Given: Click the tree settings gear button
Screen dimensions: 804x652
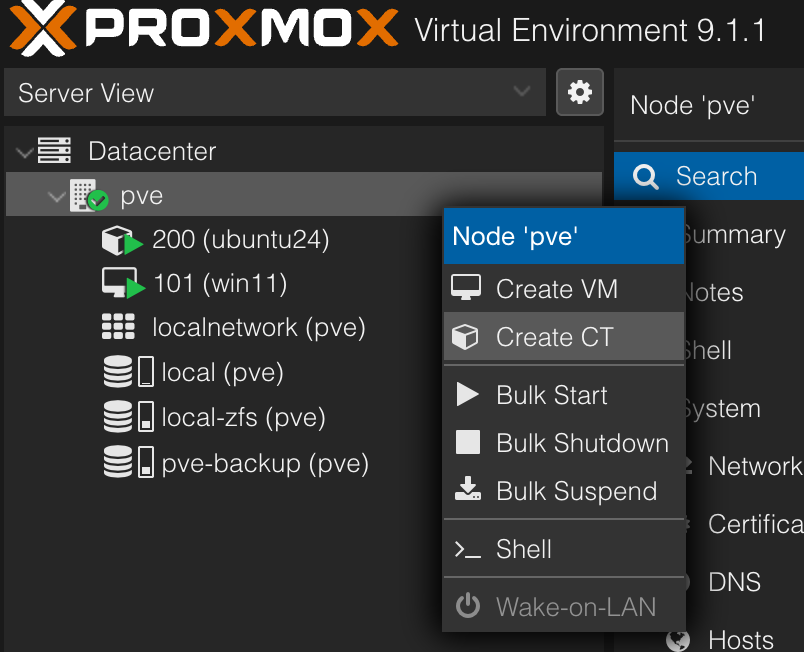Looking at the screenshot, I should pyautogui.click(x=579, y=92).
